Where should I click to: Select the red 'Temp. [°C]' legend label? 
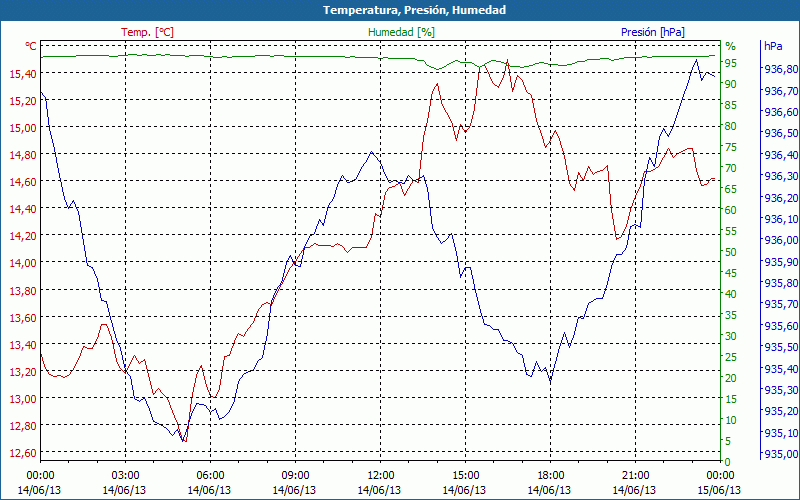147,32
